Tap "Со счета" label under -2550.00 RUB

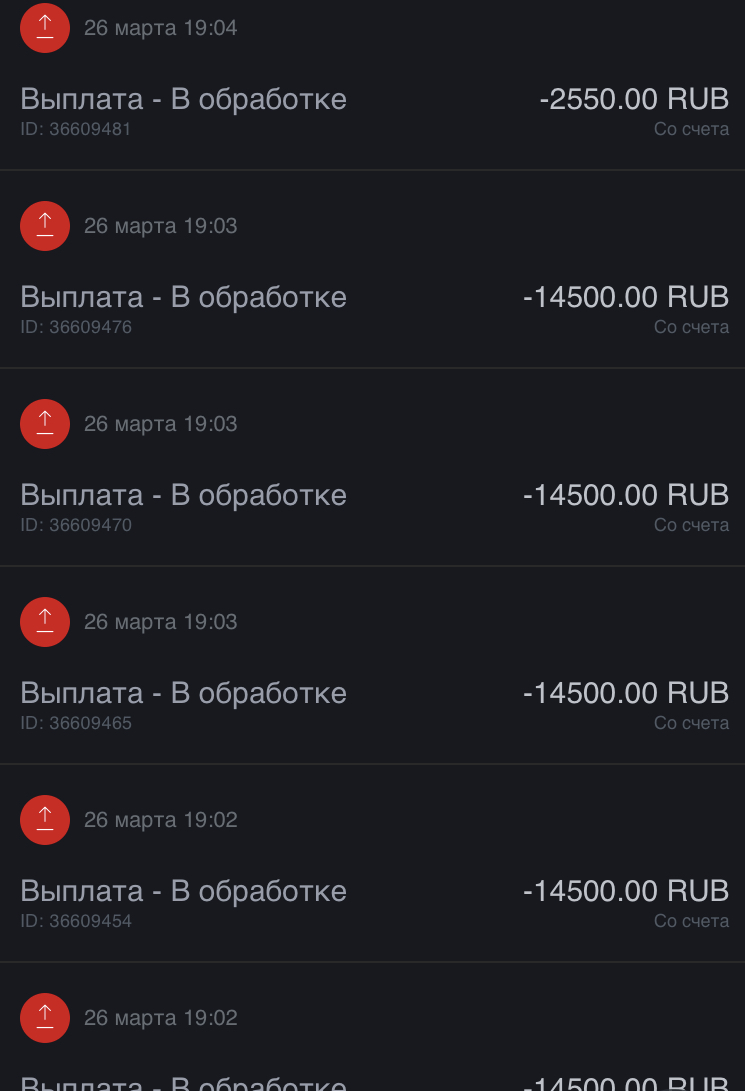(x=691, y=129)
